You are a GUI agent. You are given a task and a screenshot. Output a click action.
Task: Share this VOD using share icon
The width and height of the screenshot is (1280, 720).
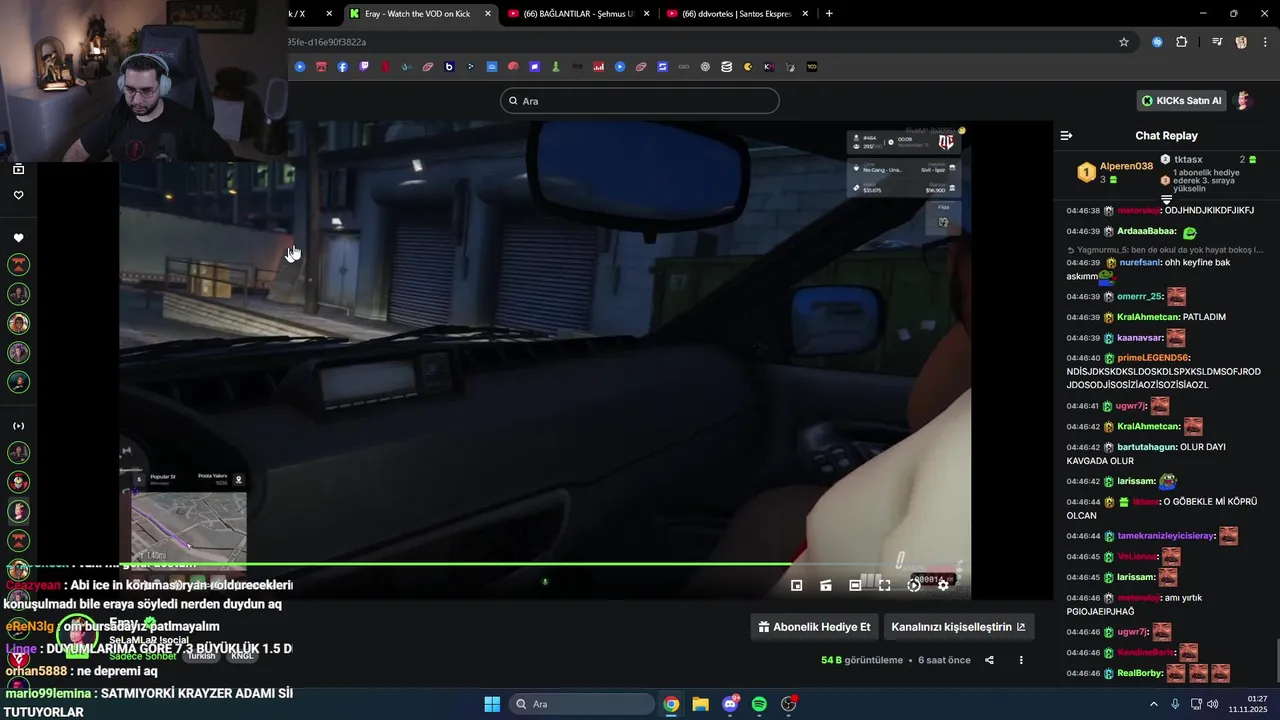tap(989, 660)
